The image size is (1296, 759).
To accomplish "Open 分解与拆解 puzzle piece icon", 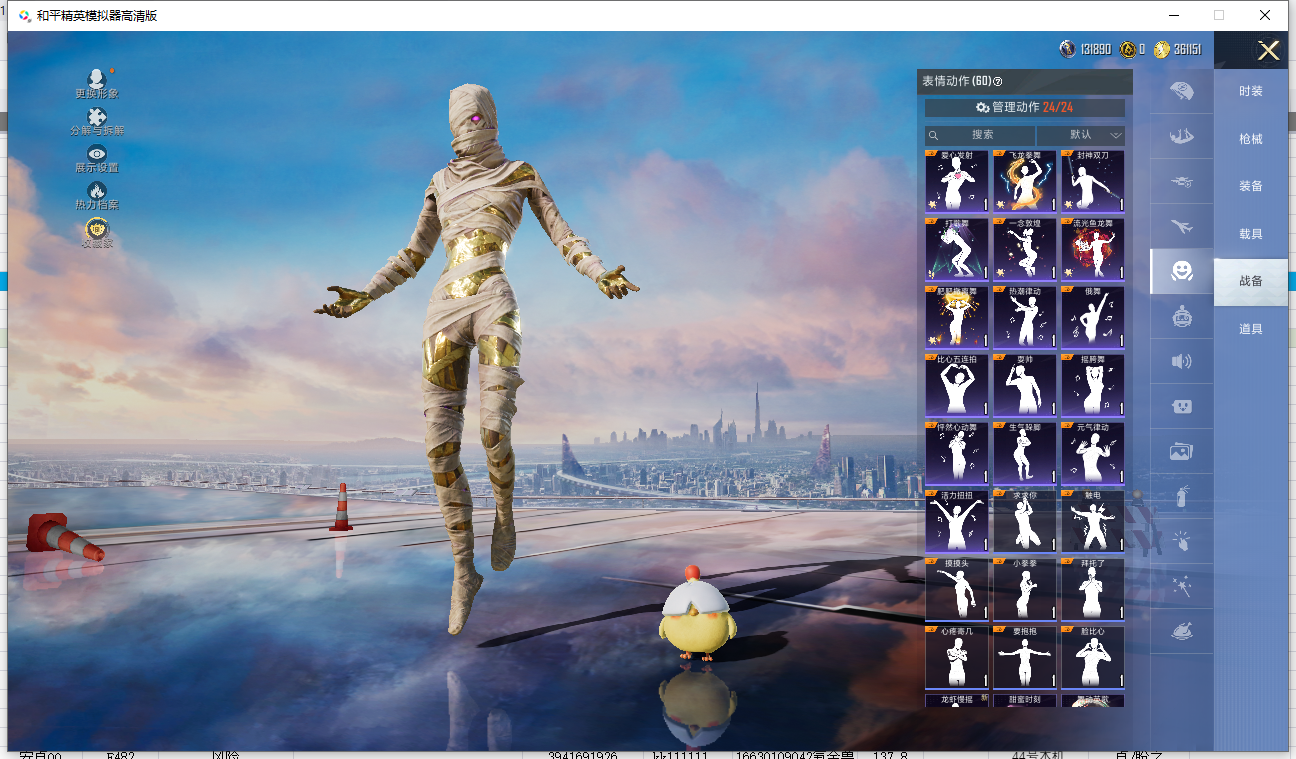I will click(x=97, y=117).
